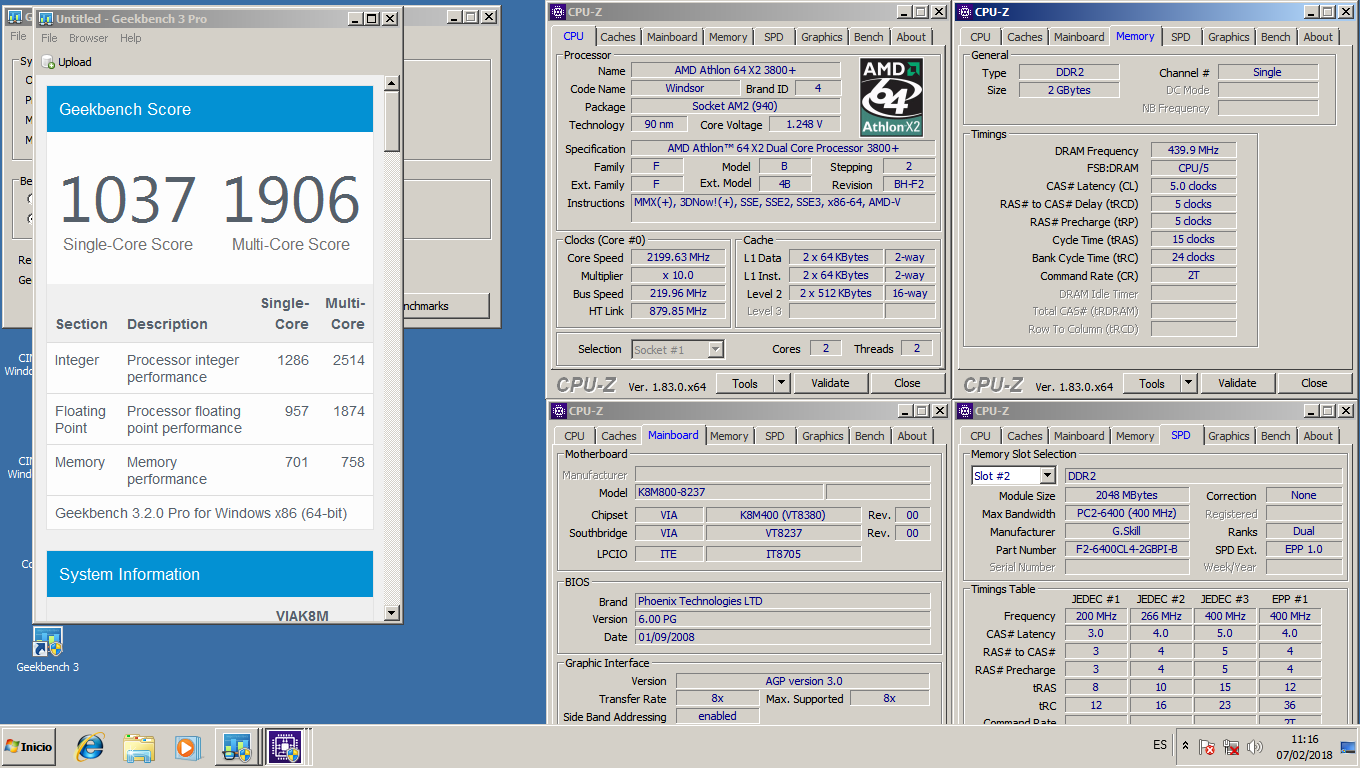Image resolution: width=1360 pixels, height=768 pixels.
Task: Open Windows Explorer folder icon on taskbar
Action: click(139, 746)
